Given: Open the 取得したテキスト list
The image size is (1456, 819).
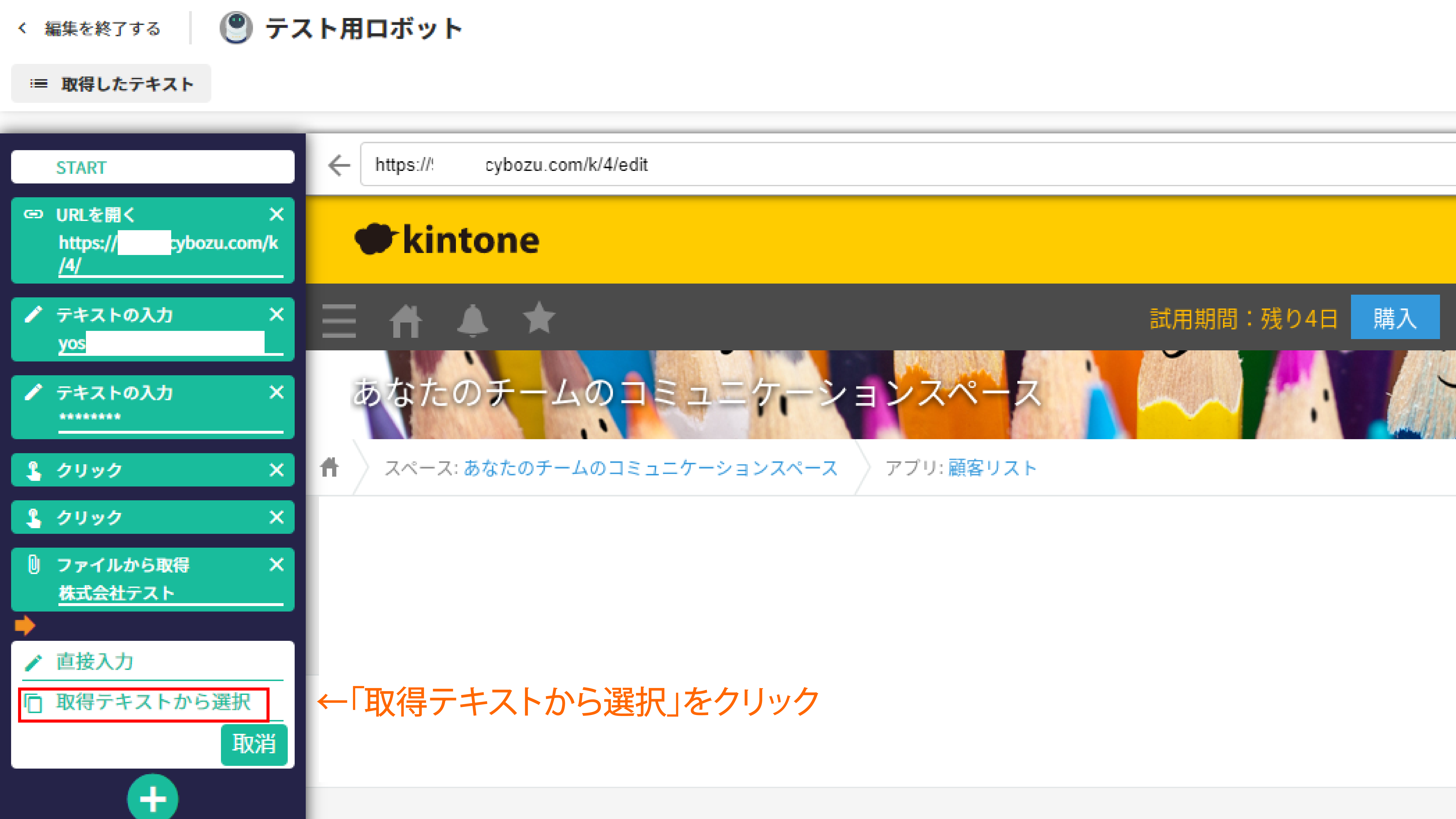Looking at the screenshot, I should (111, 84).
